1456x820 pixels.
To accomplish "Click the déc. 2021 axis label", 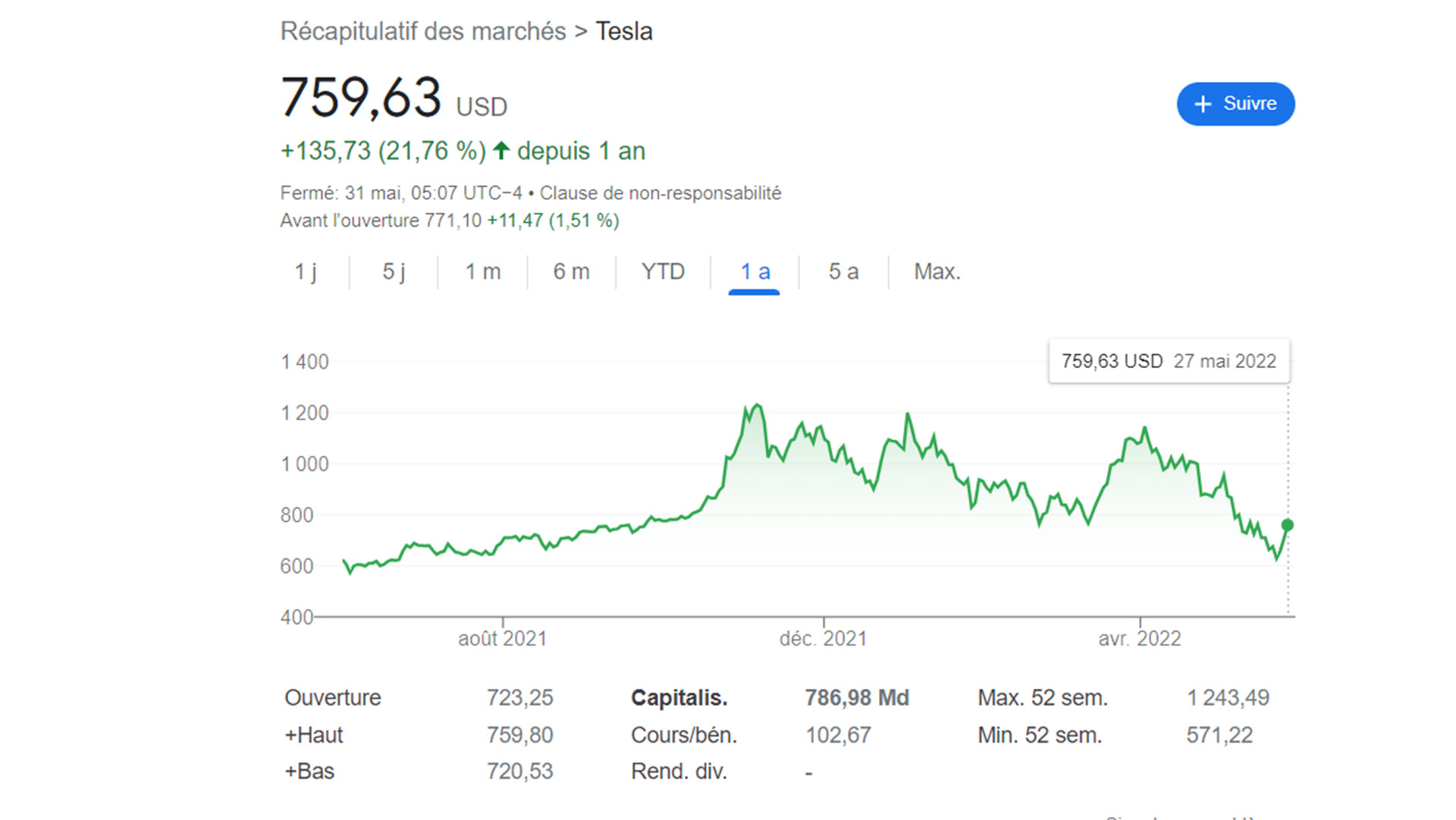I will (x=823, y=639).
